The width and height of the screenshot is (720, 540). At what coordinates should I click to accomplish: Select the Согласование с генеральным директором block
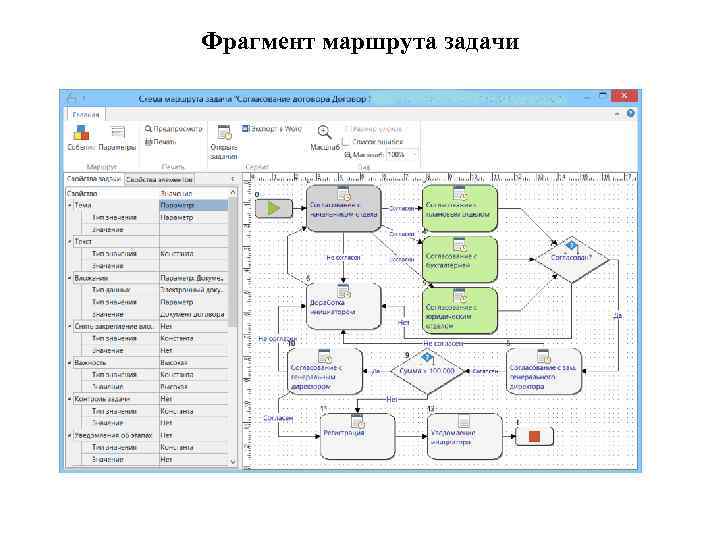[325, 371]
